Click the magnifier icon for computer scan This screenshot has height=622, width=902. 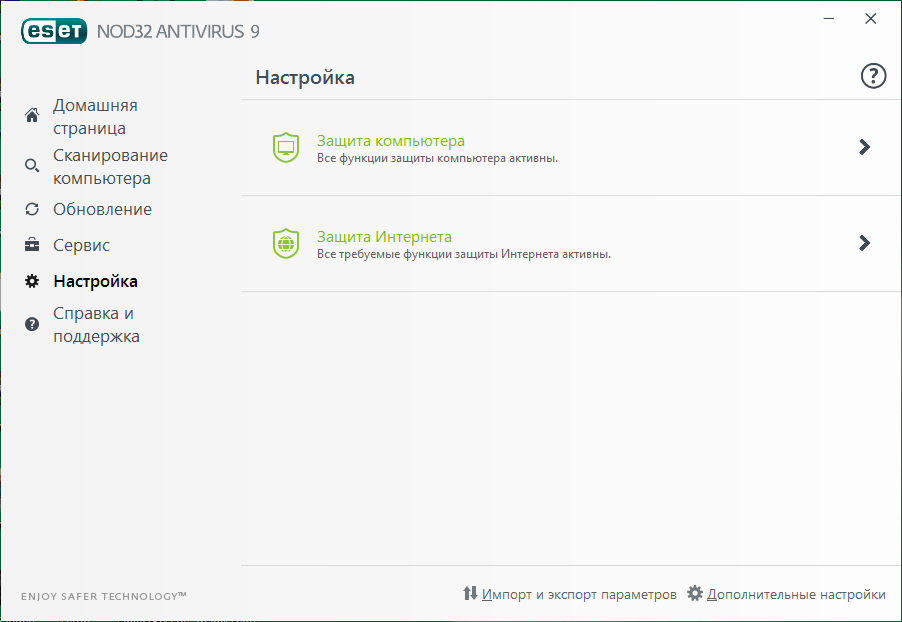pos(32,166)
